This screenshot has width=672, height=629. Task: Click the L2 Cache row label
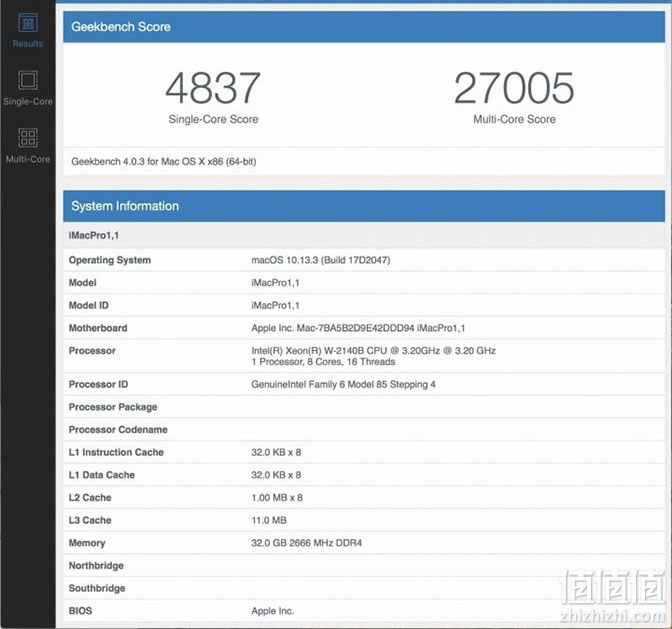tap(90, 498)
